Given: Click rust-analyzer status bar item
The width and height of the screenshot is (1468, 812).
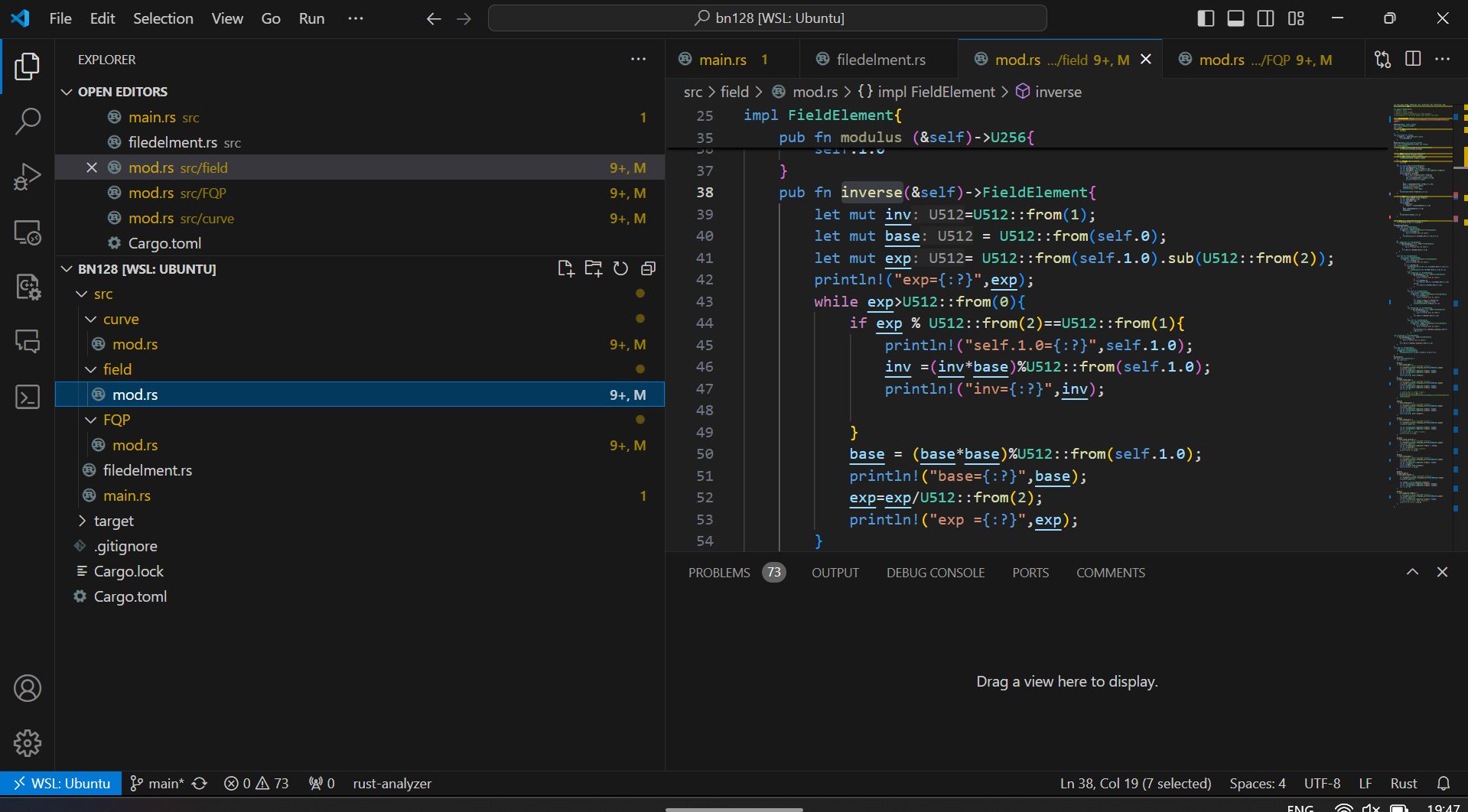Looking at the screenshot, I should 392,784.
